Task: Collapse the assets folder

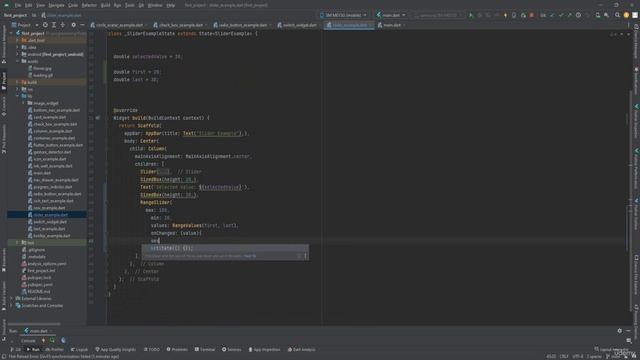Action: [x=17, y=61]
